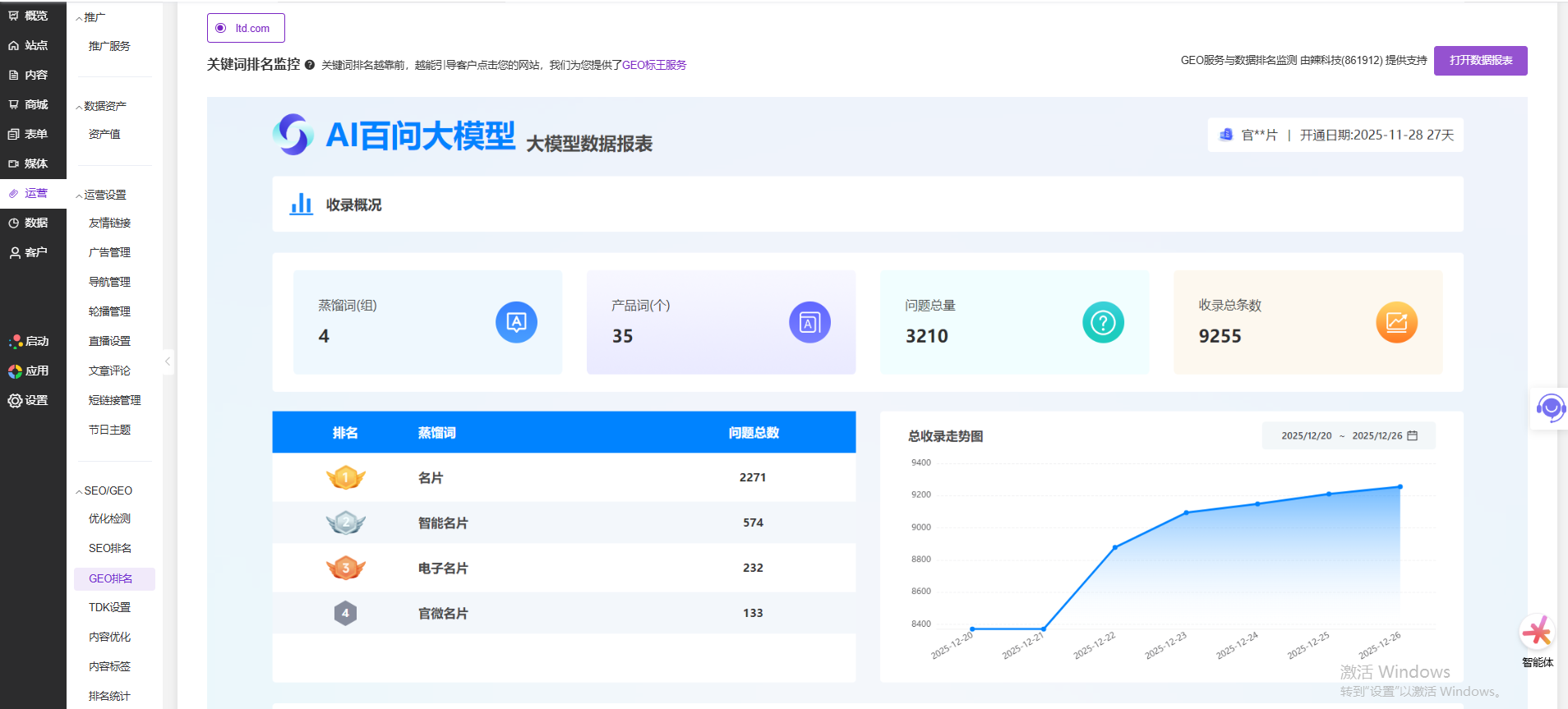
Task: Click the 2025-12-26 data point on chart
Action: pos(1400,487)
